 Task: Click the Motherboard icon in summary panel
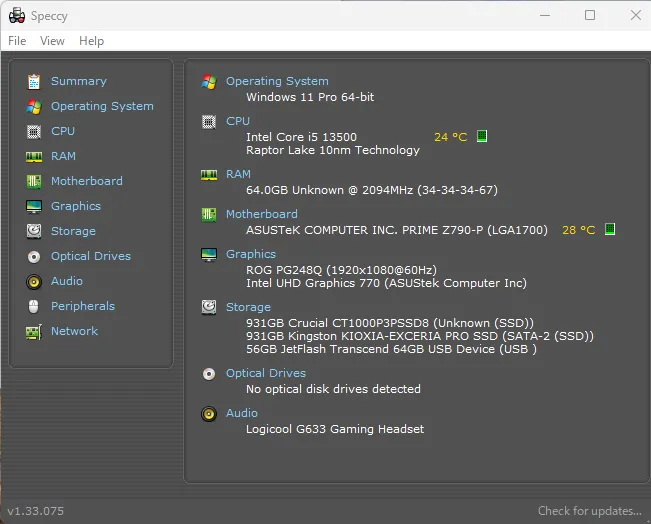(209, 214)
